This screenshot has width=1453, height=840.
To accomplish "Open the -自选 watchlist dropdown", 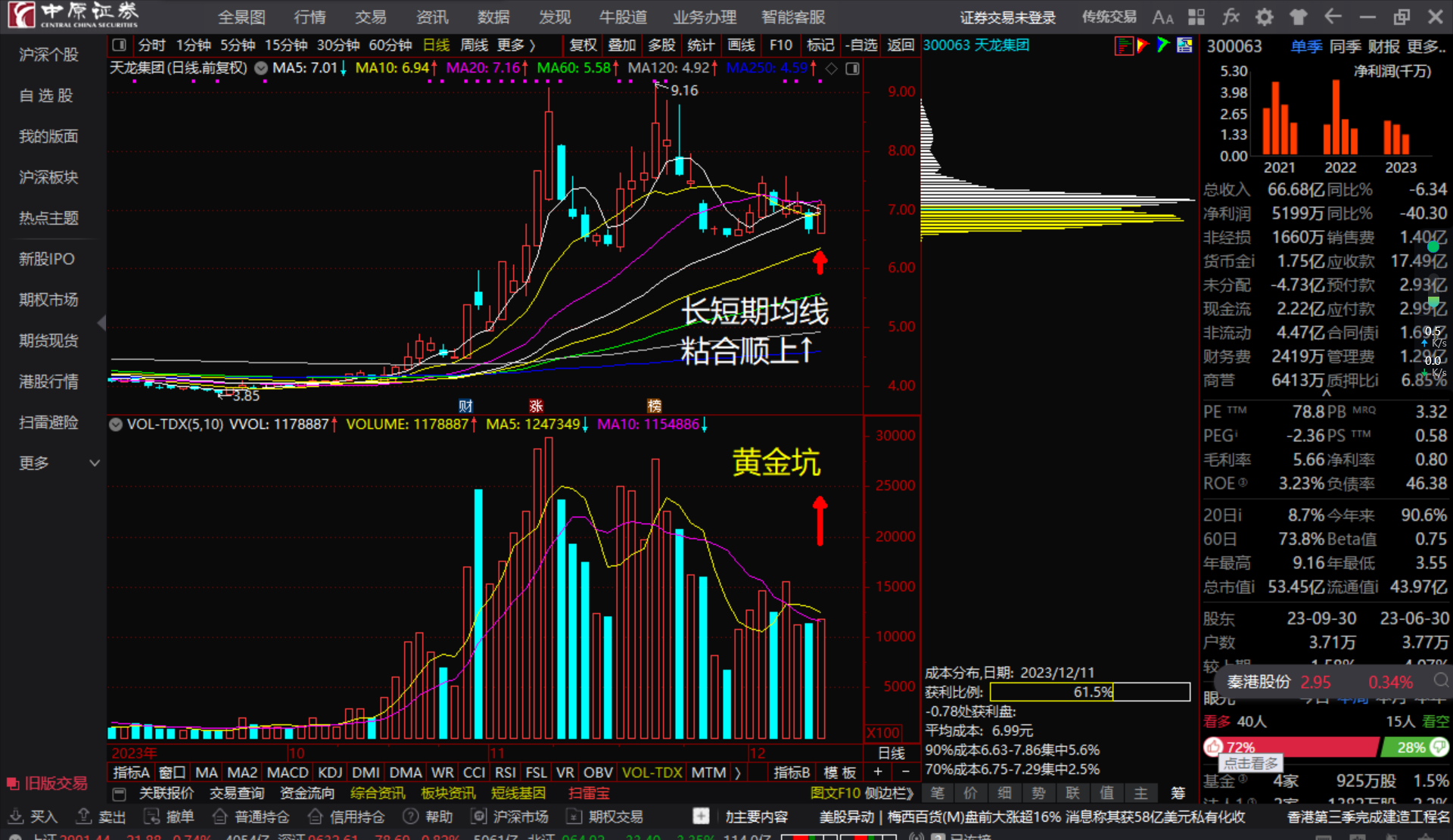I will pos(860,45).
